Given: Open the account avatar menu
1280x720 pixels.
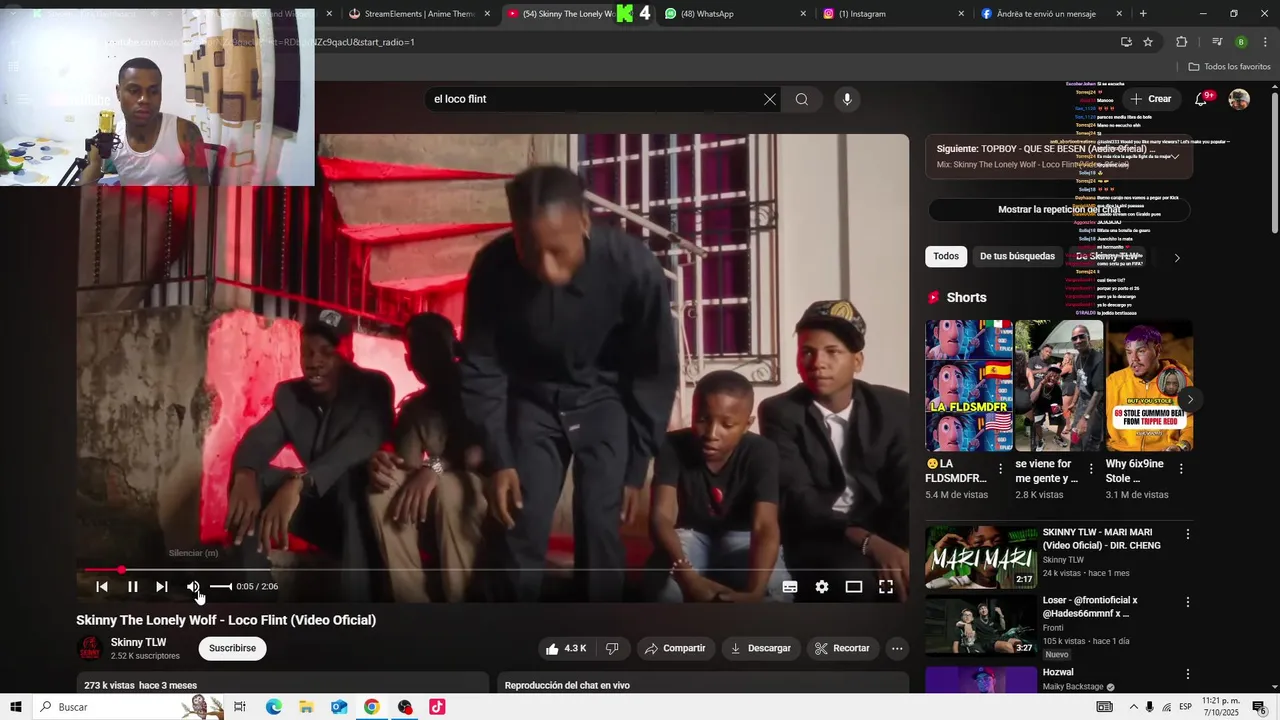Looking at the screenshot, I should coord(1239,99).
